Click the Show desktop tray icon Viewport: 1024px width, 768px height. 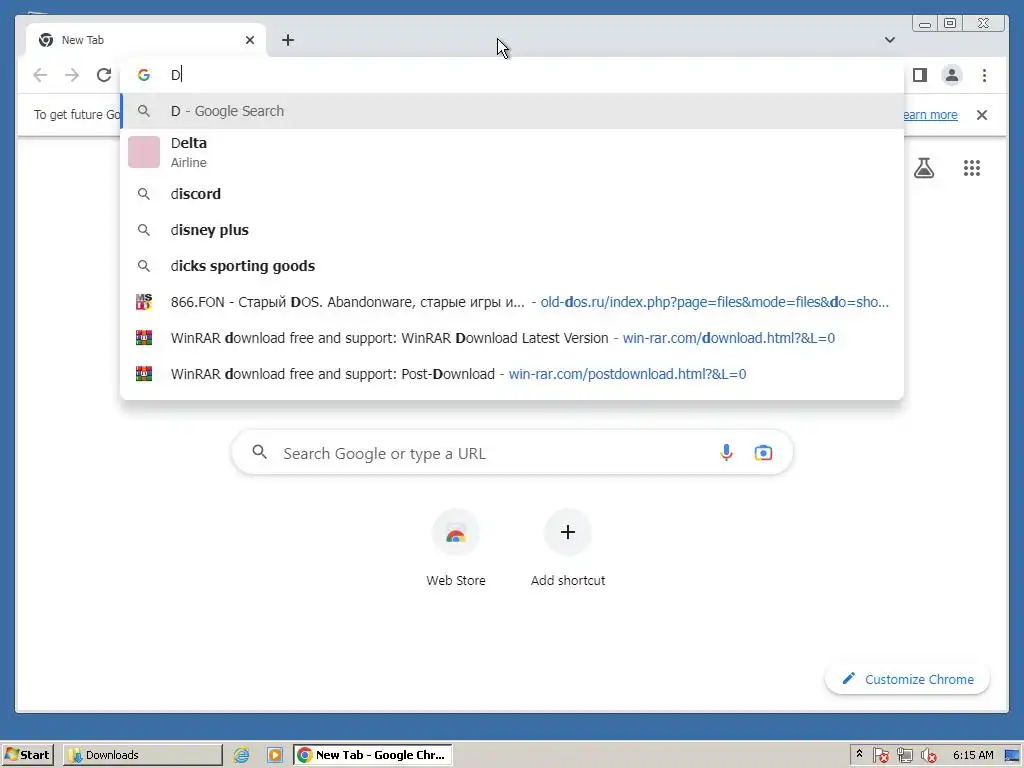[x=1012, y=755]
